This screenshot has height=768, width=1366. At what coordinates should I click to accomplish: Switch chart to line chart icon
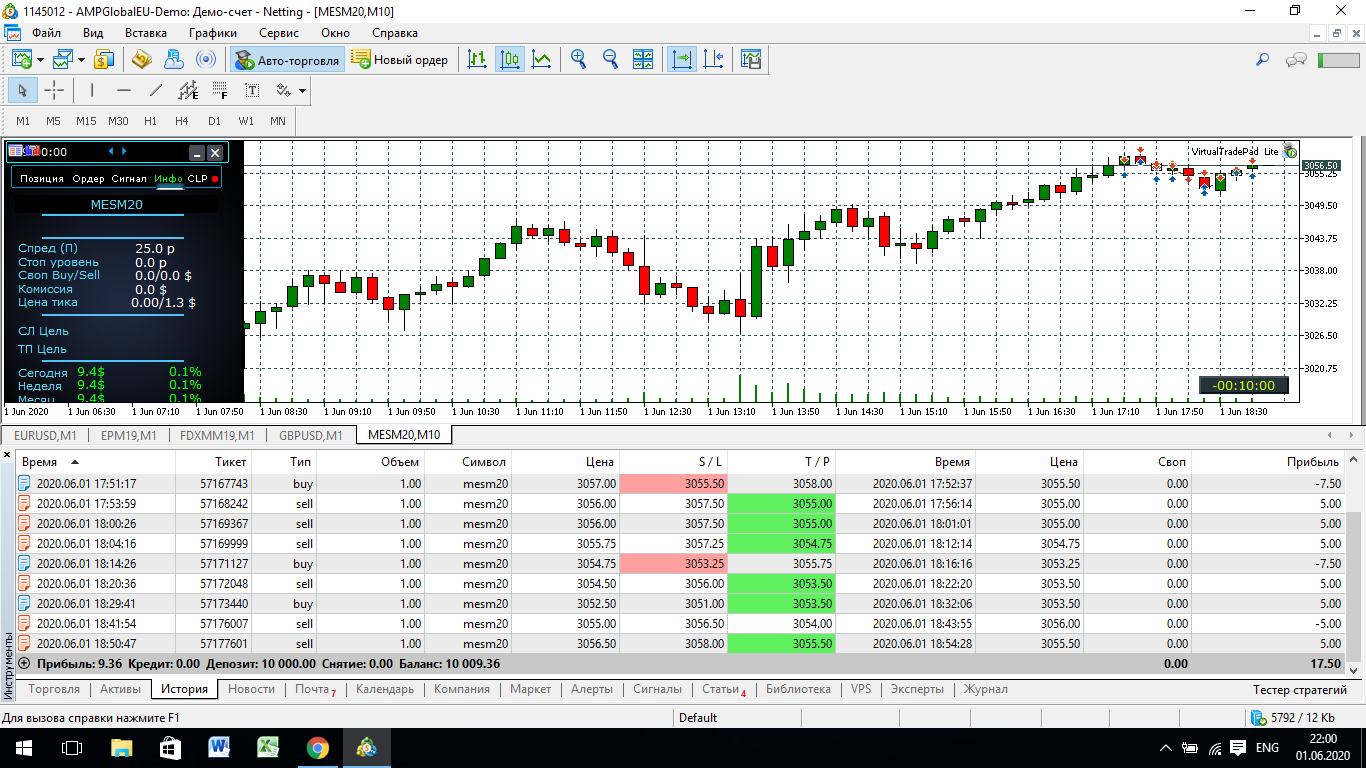[x=541, y=59]
